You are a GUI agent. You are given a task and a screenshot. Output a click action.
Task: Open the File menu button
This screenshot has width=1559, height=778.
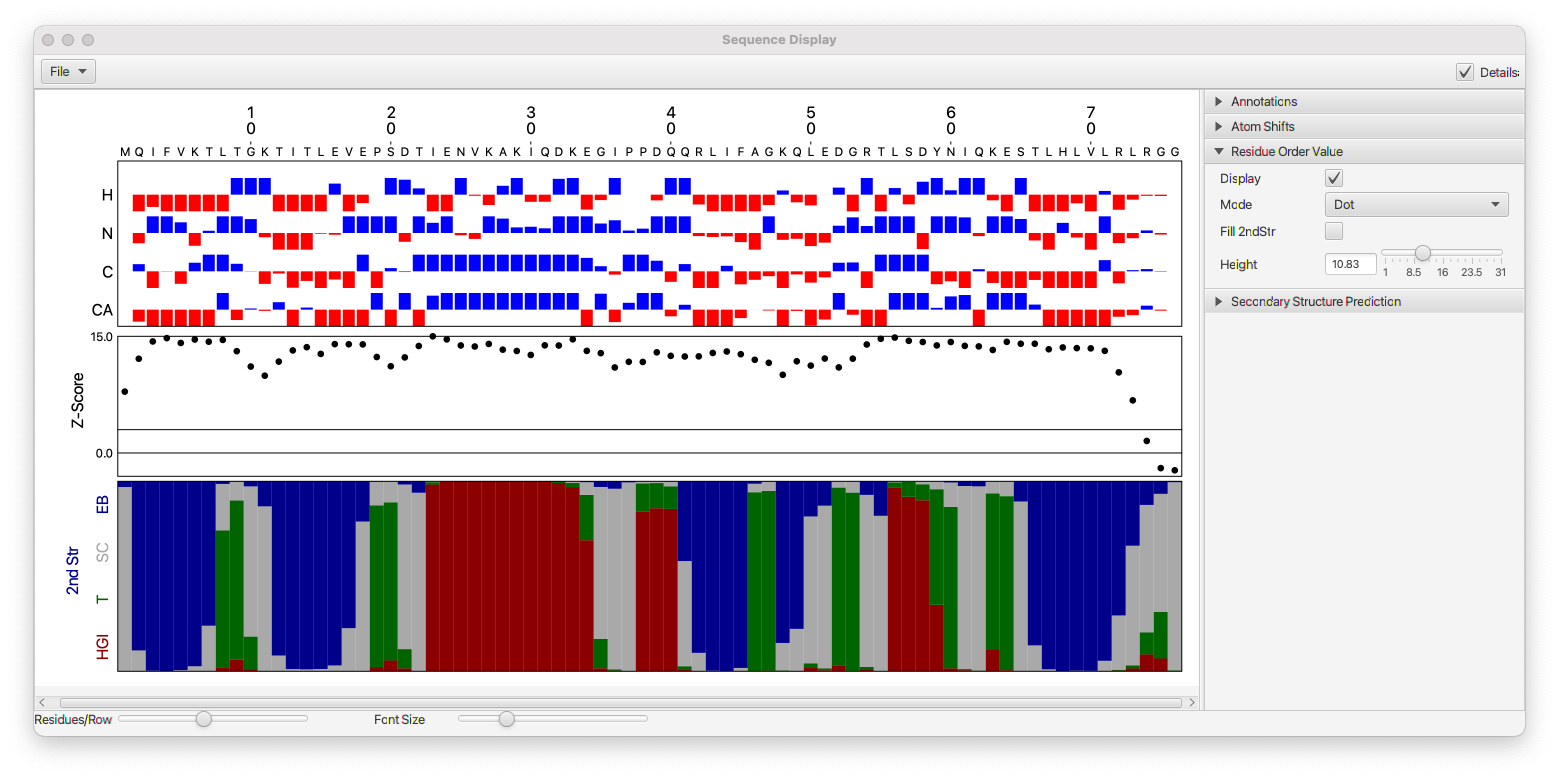click(x=68, y=71)
